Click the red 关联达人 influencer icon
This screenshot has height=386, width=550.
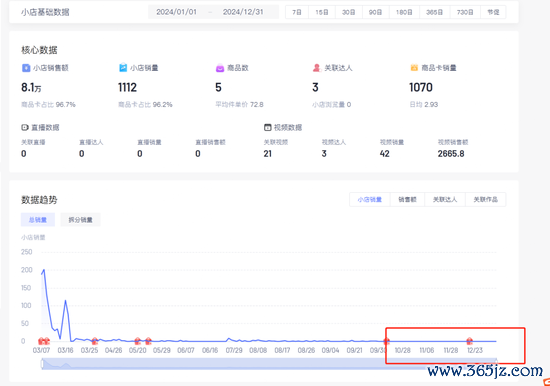pyautogui.click(x=317, y=68)
